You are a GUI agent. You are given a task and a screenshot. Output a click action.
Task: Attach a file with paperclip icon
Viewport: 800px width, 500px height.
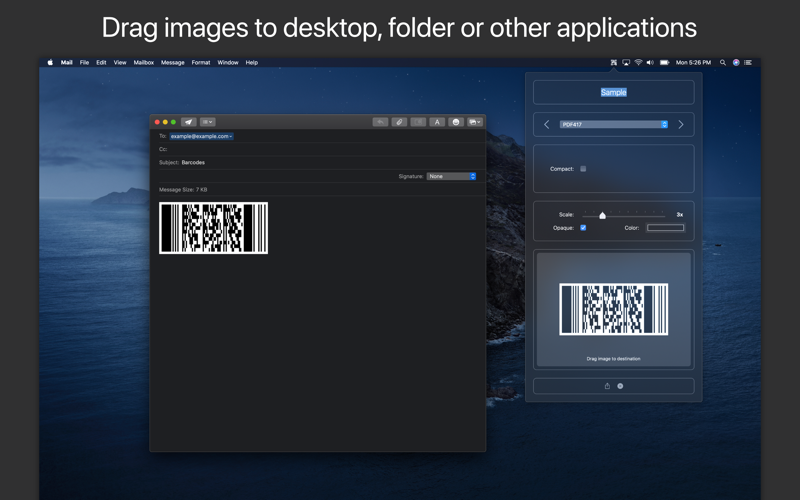[x=399, y=122]
